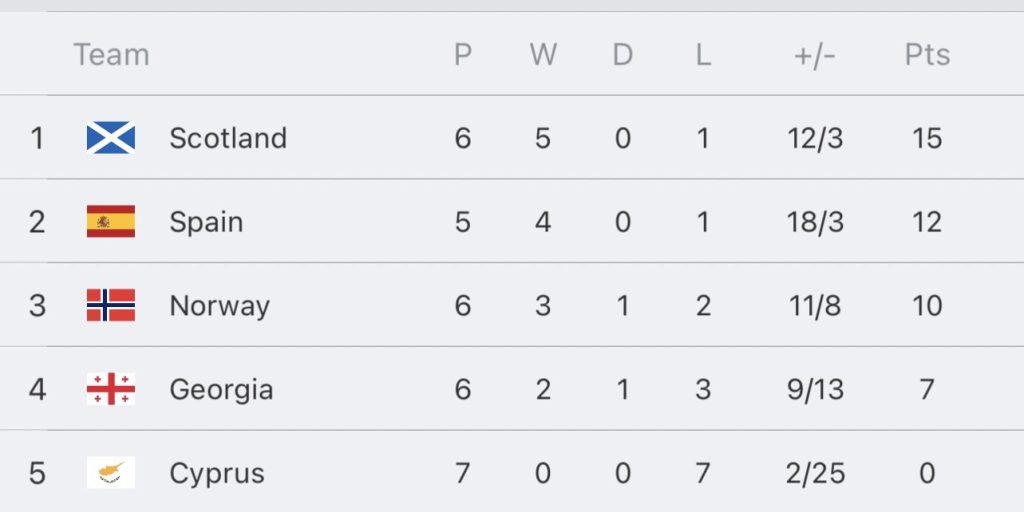1024x512 pixels.
Task: Click the D (draws) column header
Action: (x=623, y=55)
